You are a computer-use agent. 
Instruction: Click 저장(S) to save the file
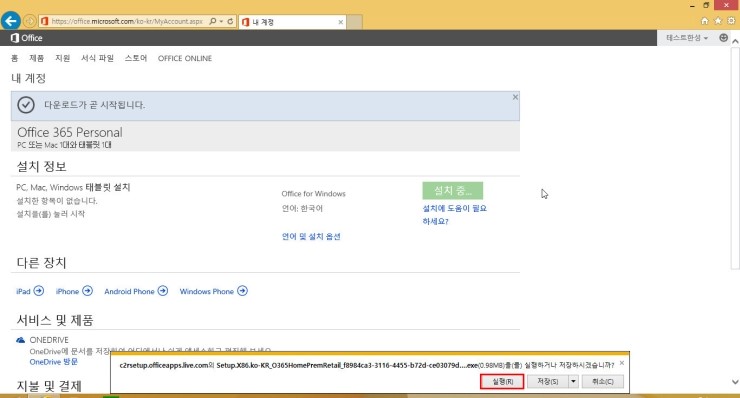point(547,381)
